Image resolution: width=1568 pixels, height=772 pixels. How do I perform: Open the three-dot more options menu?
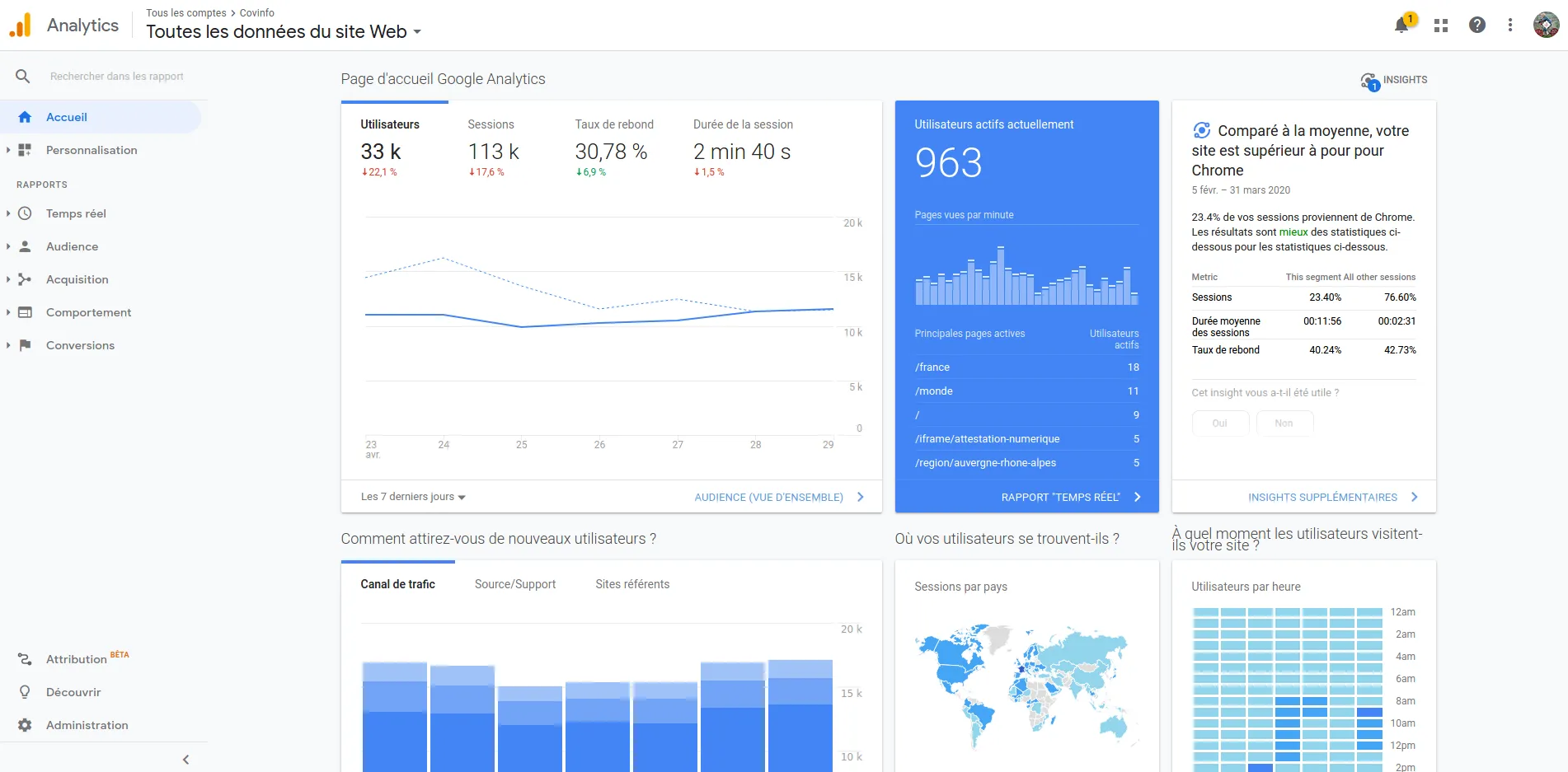coord(1510,26)
